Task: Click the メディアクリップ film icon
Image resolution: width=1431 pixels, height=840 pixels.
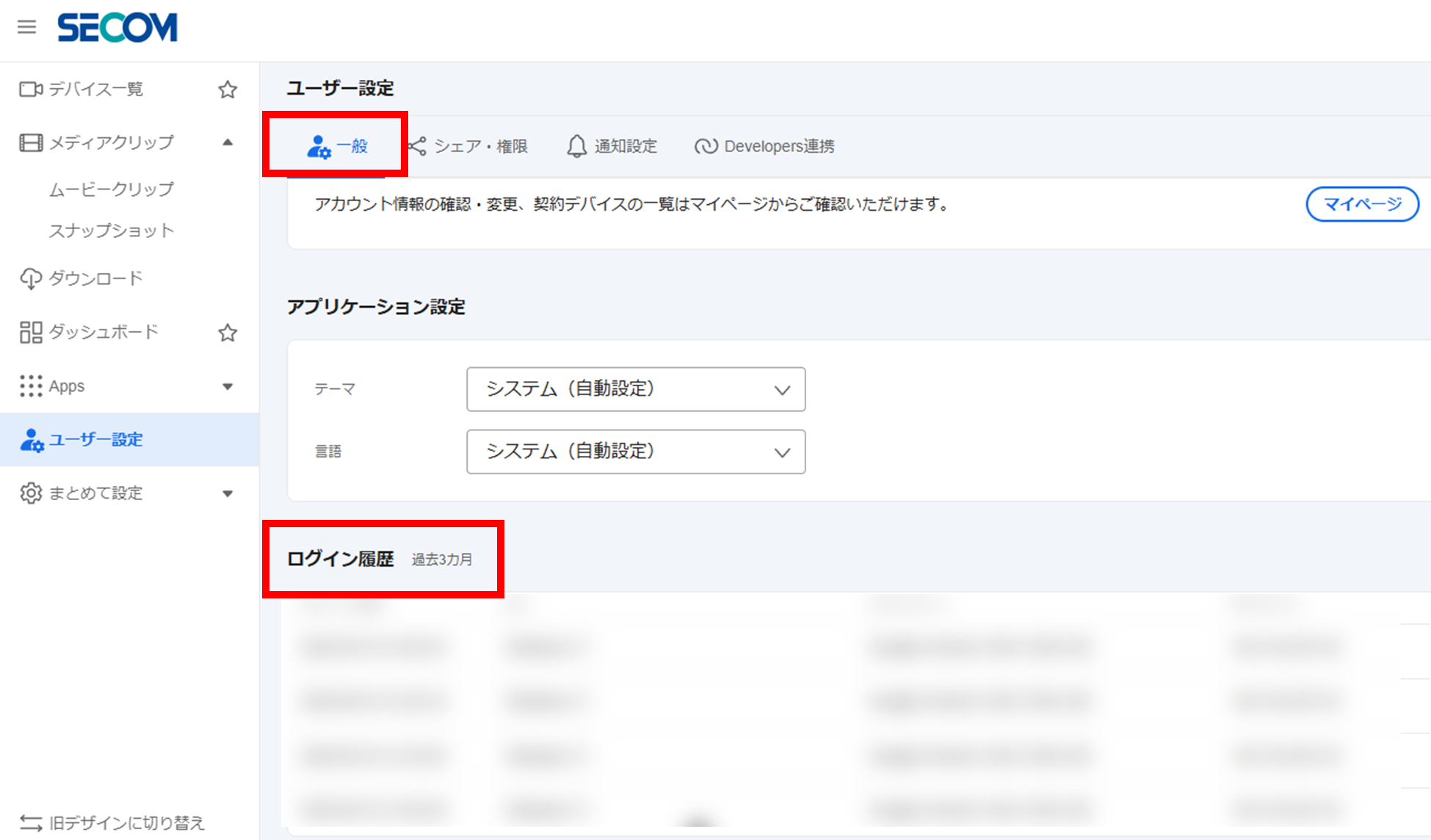Action: pos(31,142)
